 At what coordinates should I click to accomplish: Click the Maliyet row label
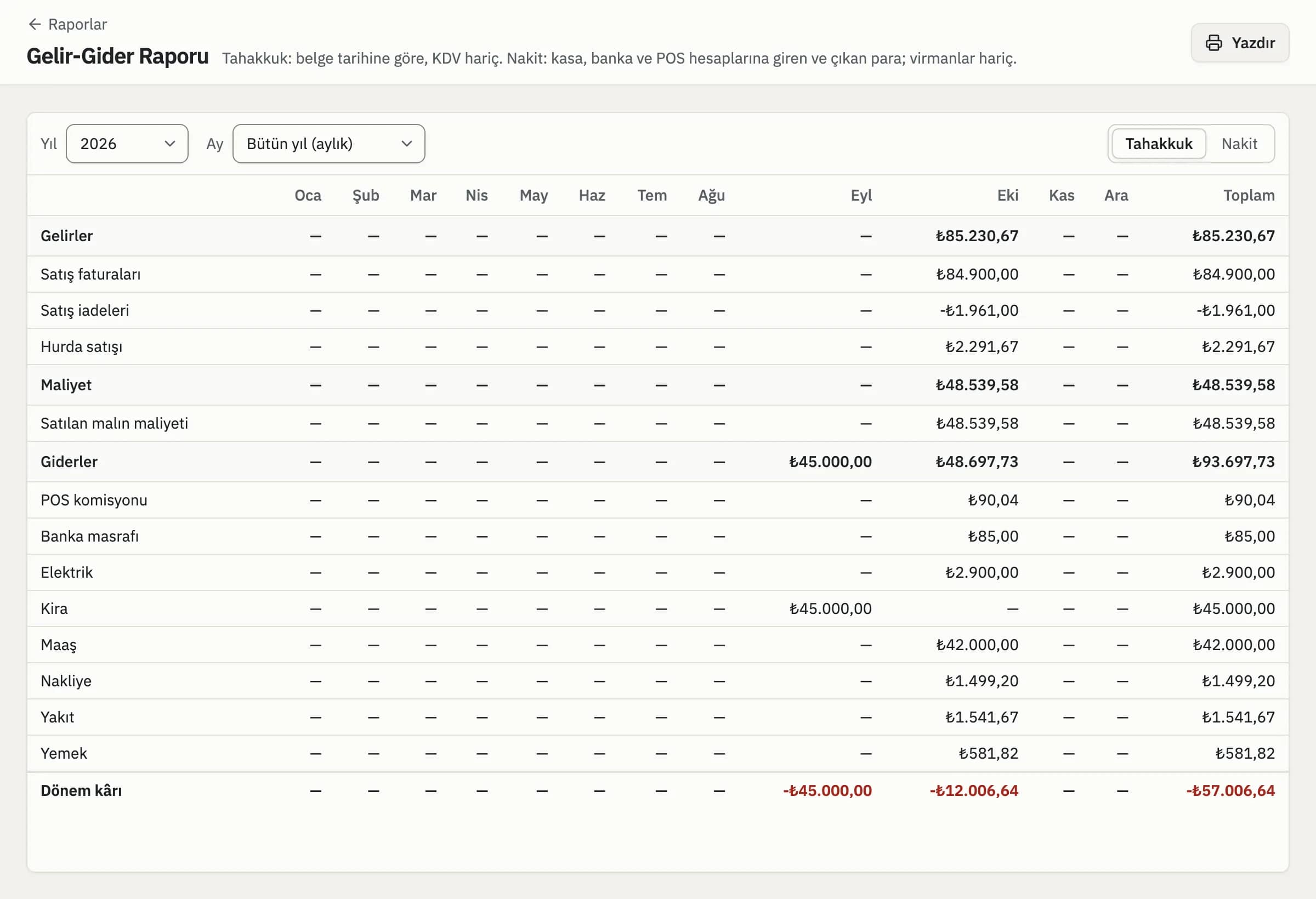66,385
